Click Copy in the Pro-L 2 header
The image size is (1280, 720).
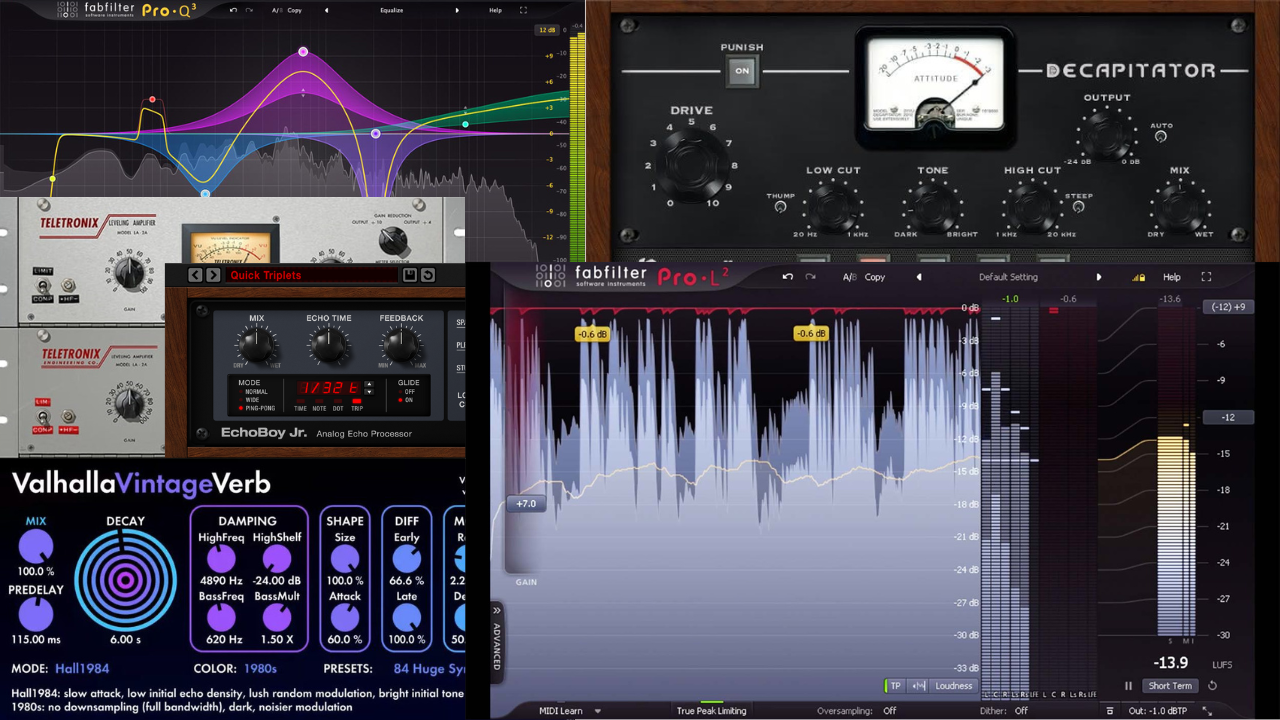875,277
